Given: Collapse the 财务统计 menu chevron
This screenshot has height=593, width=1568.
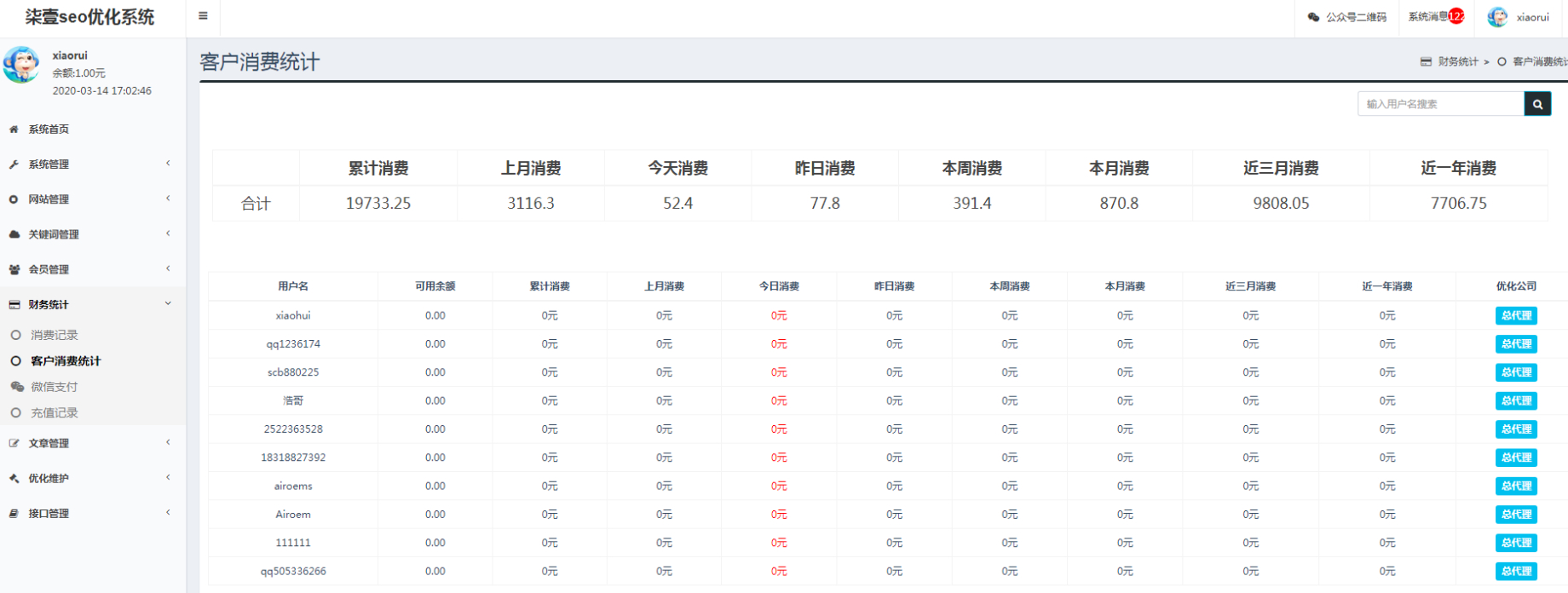Looking at the screenshot, I should tap(168, 303).
